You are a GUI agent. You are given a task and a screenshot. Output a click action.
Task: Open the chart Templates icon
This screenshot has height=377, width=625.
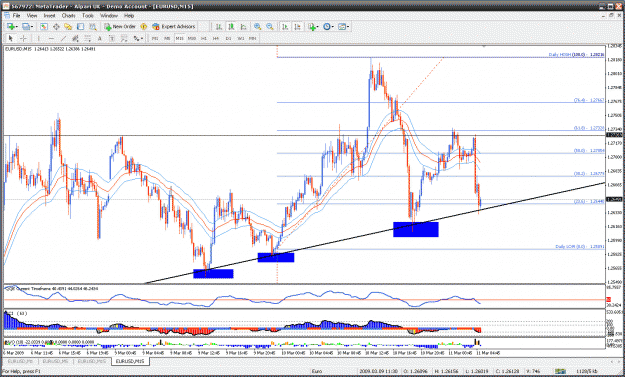point(342,26)
